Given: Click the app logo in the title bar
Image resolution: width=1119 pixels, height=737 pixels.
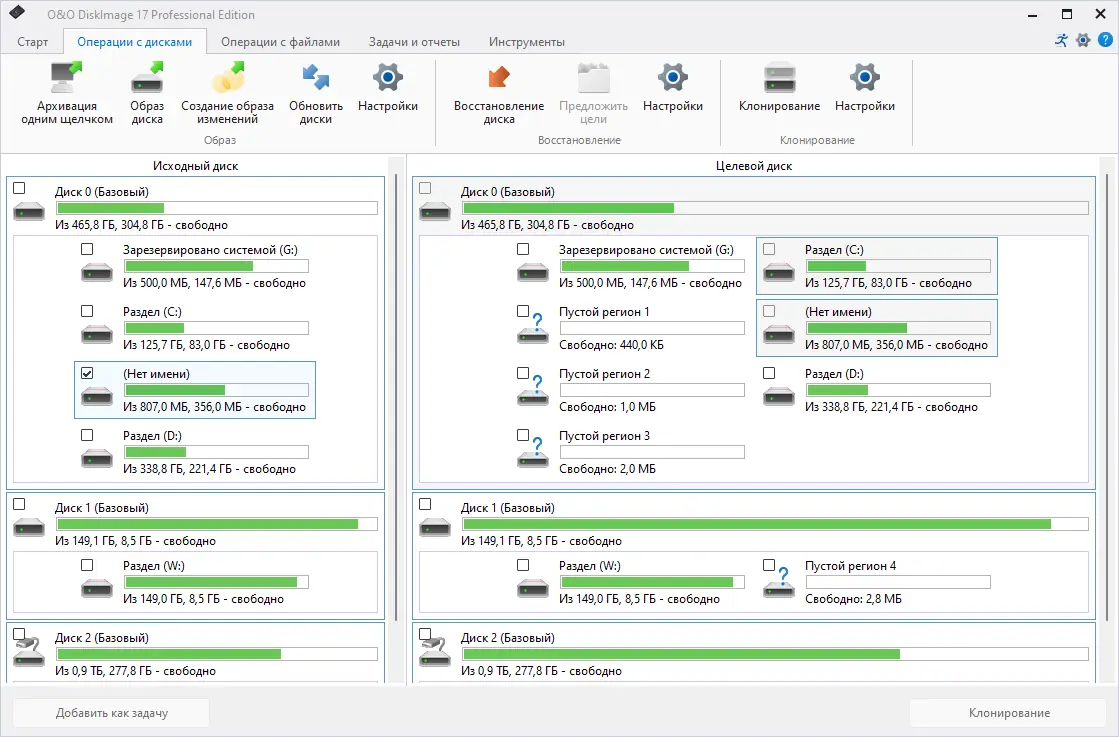Looking at the screenshot, I should (x=17, y=12).
